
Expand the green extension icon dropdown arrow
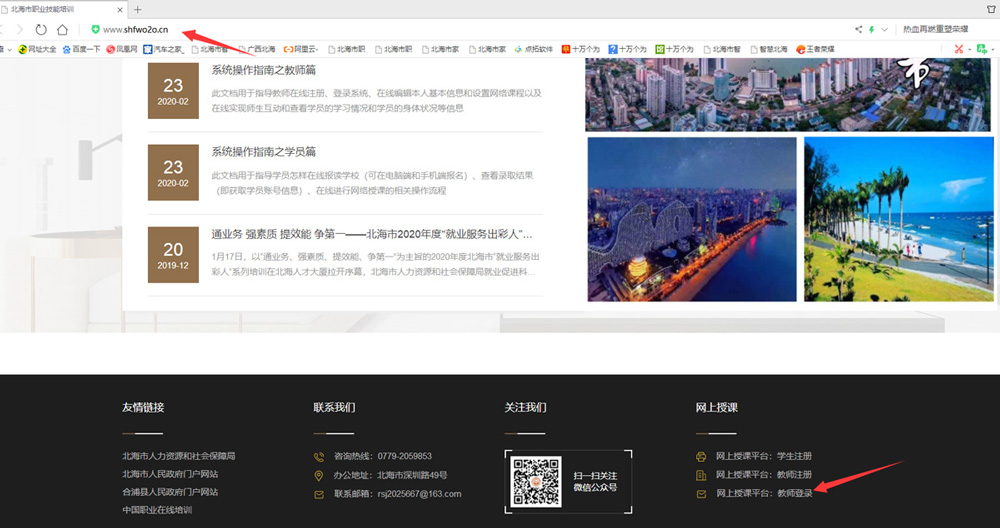pyautogui.click(x=994, y=48)
